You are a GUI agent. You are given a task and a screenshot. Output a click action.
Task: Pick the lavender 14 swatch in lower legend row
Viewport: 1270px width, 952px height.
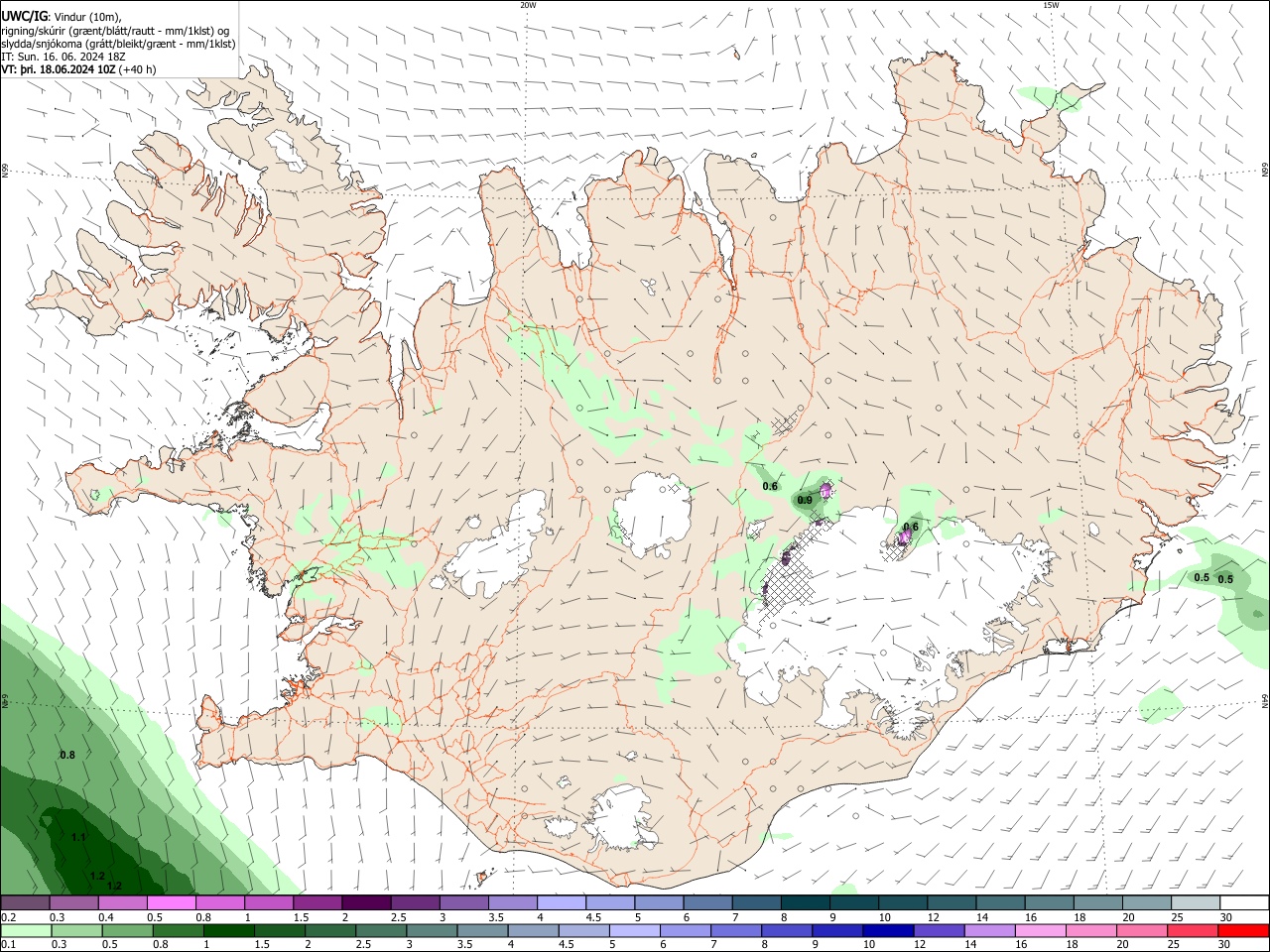[990, 930]
